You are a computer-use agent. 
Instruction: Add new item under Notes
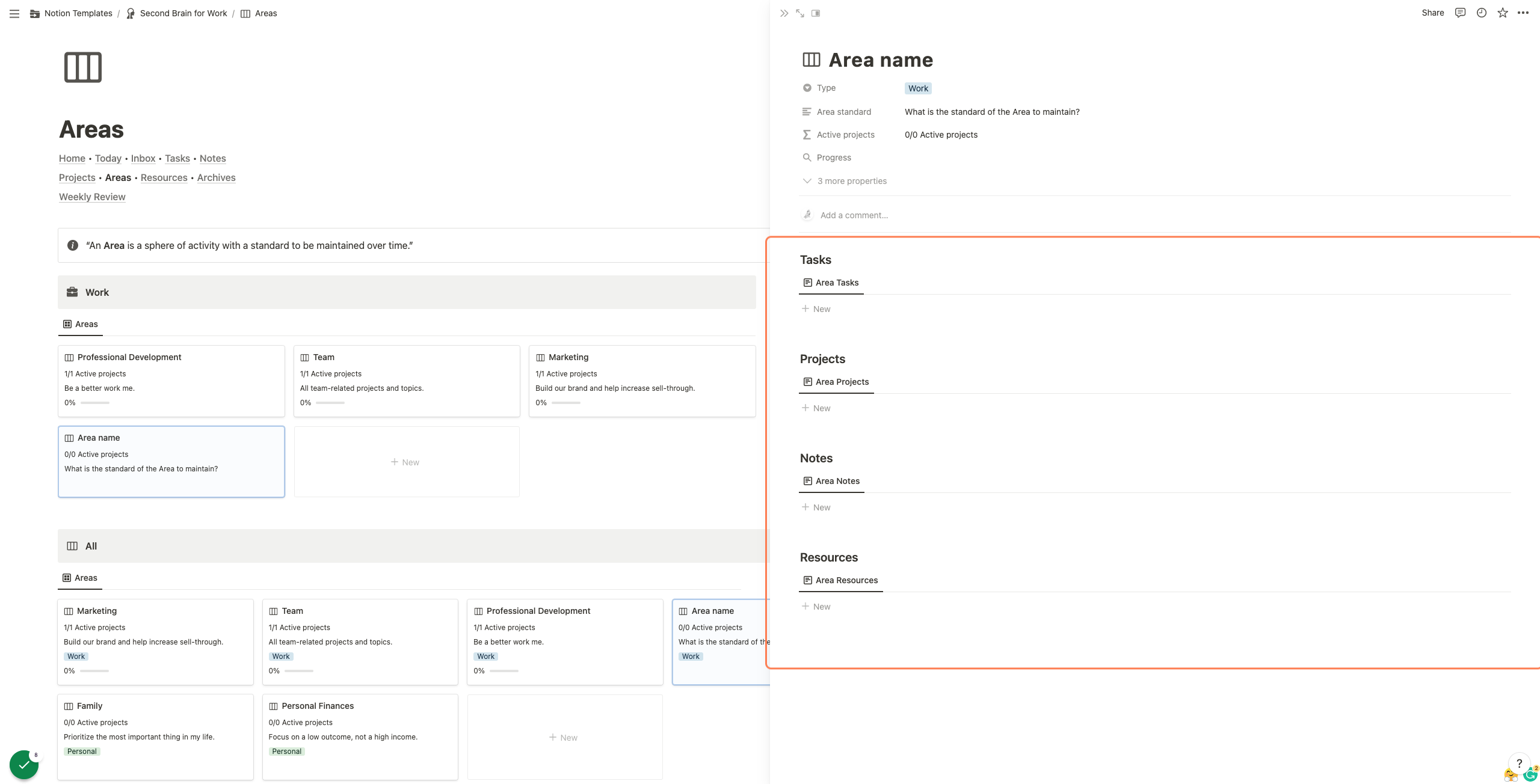[816, 507]
